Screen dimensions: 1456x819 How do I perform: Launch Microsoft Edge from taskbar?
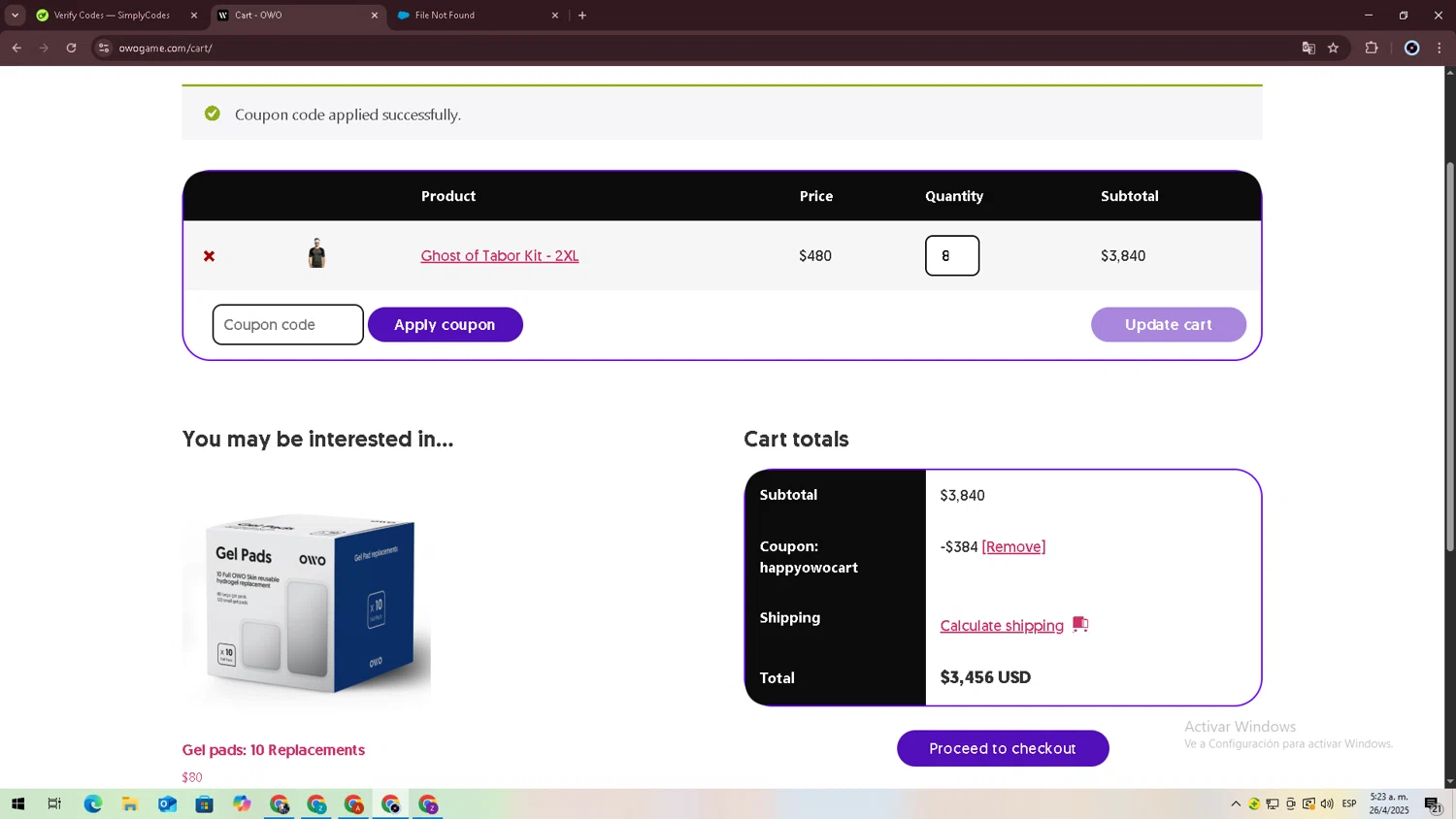click(x=93, y=804)
